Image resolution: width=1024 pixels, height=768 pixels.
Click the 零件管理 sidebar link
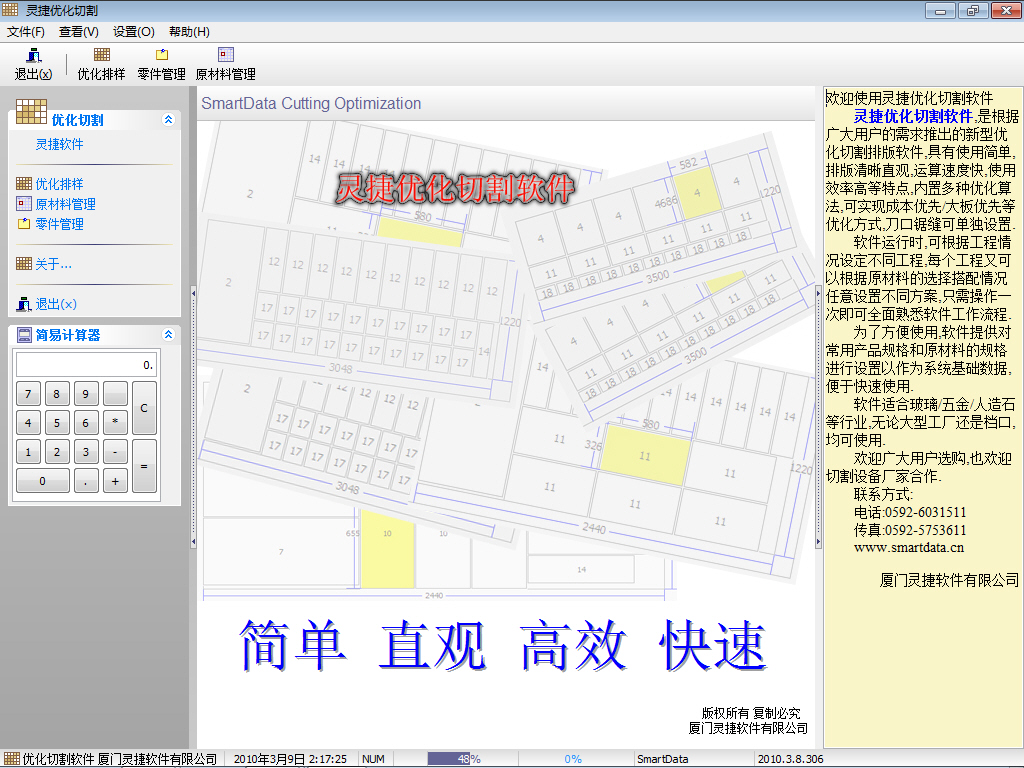tap(59, 224)
